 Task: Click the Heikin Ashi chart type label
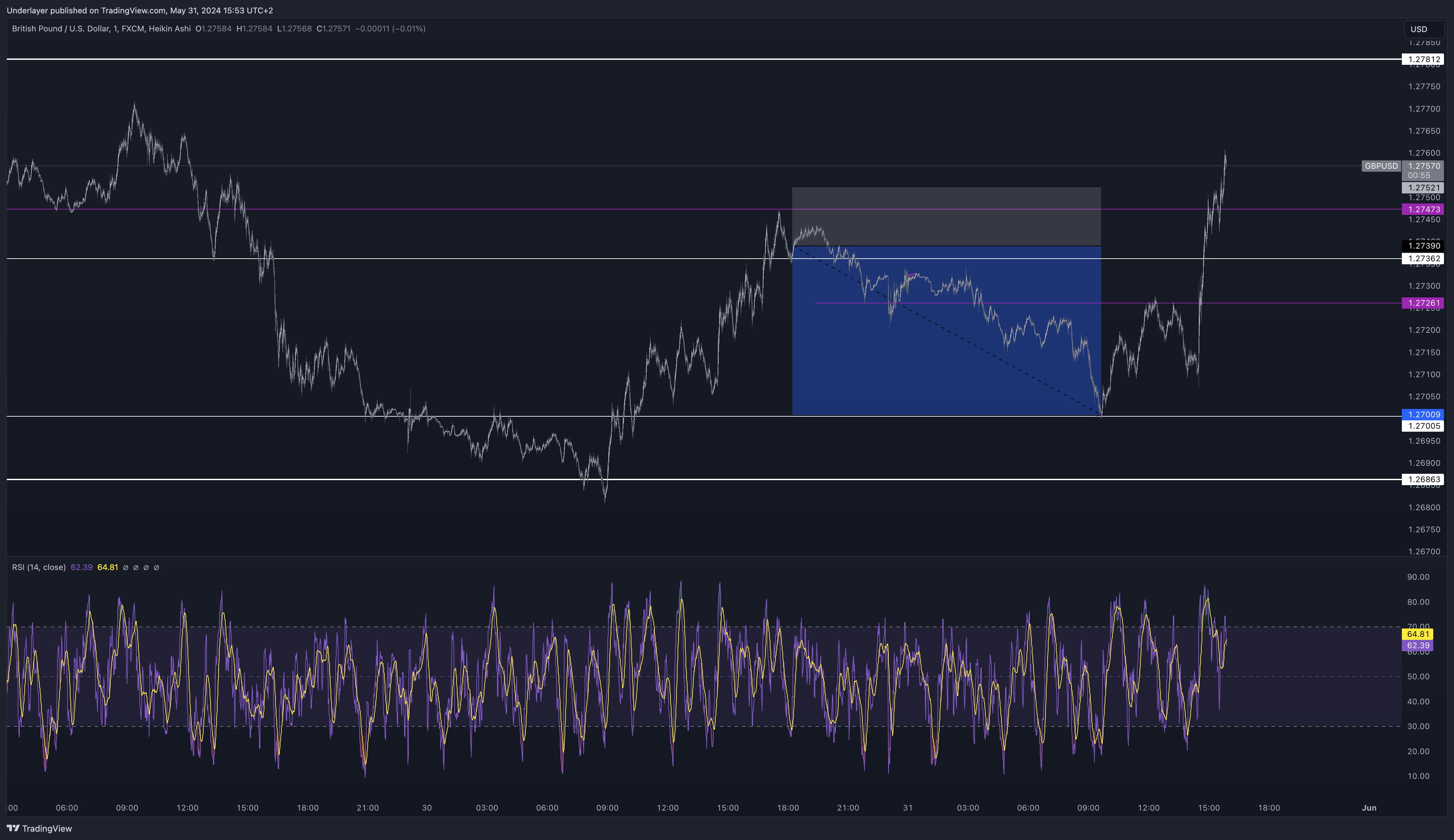(x=170, y=29)
